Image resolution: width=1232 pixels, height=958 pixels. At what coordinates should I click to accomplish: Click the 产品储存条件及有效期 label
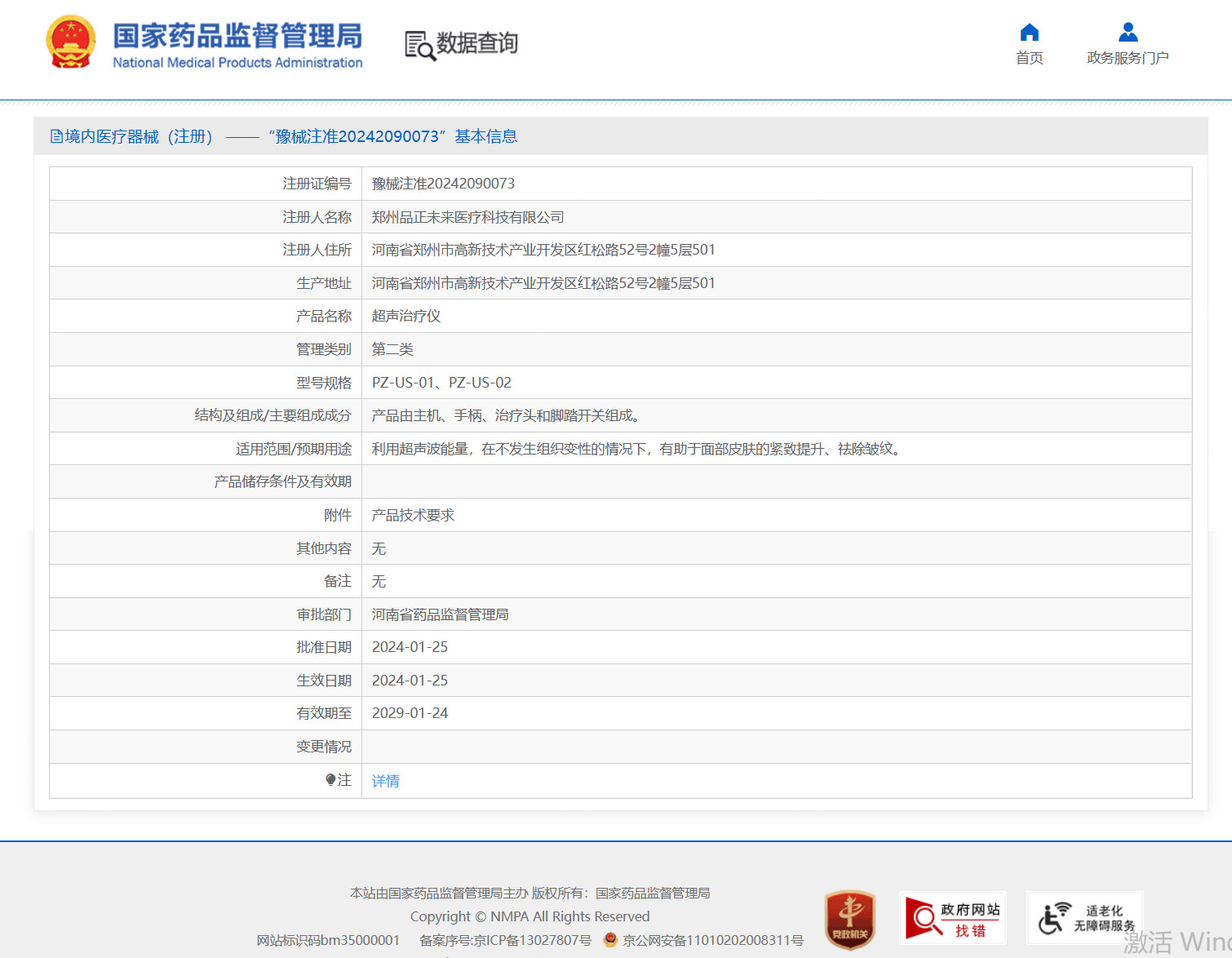pos(282,481)
